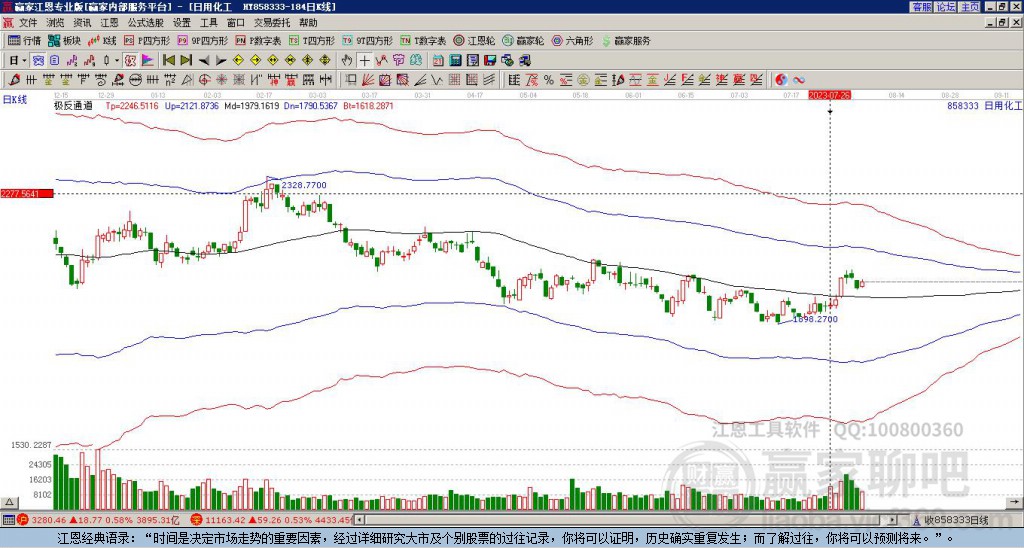The width and height of the screenshot is (1024, 548).
Task: Open the calculator icon
Action: click(x=455, y=61)
